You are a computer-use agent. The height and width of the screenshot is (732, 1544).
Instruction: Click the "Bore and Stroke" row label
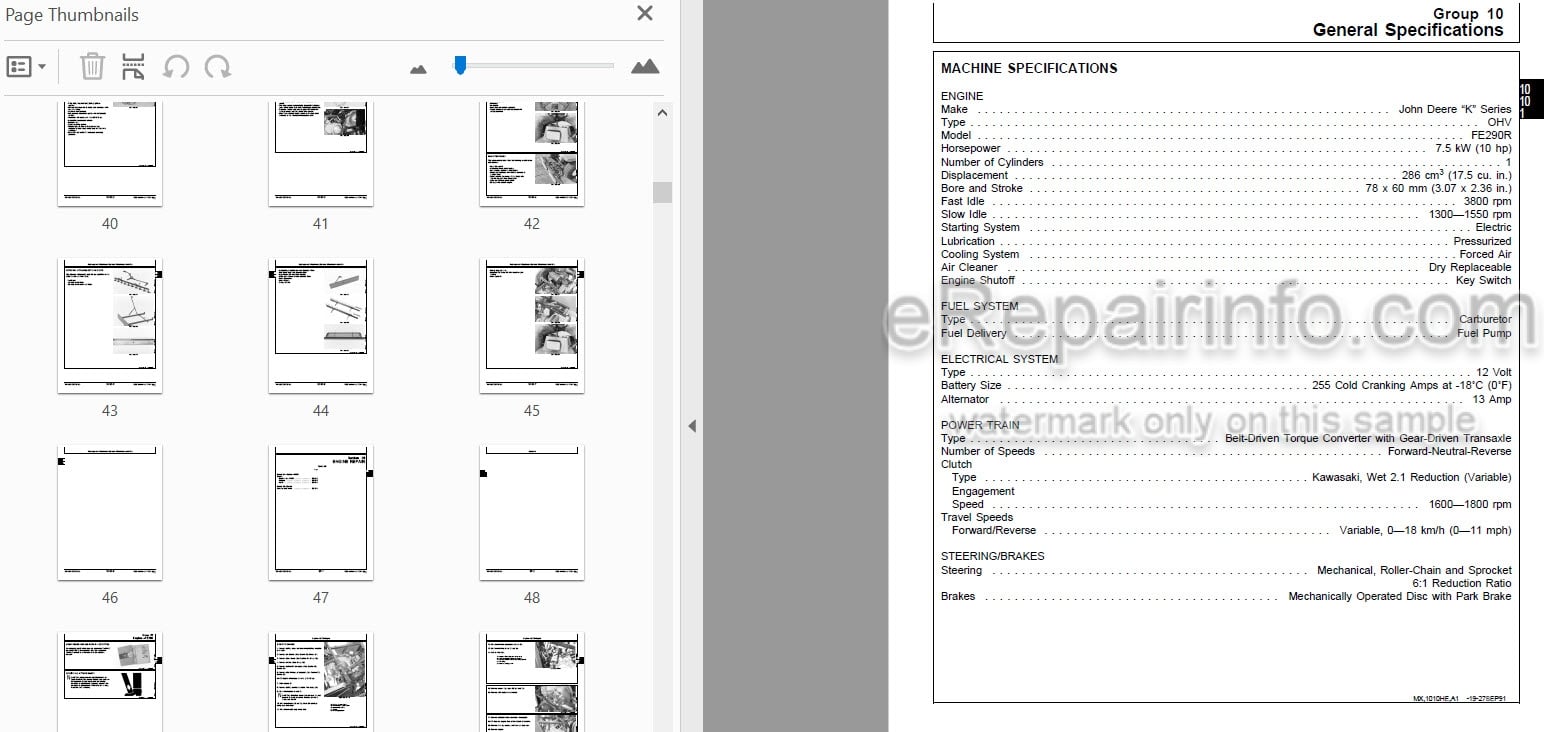(982, 188)
